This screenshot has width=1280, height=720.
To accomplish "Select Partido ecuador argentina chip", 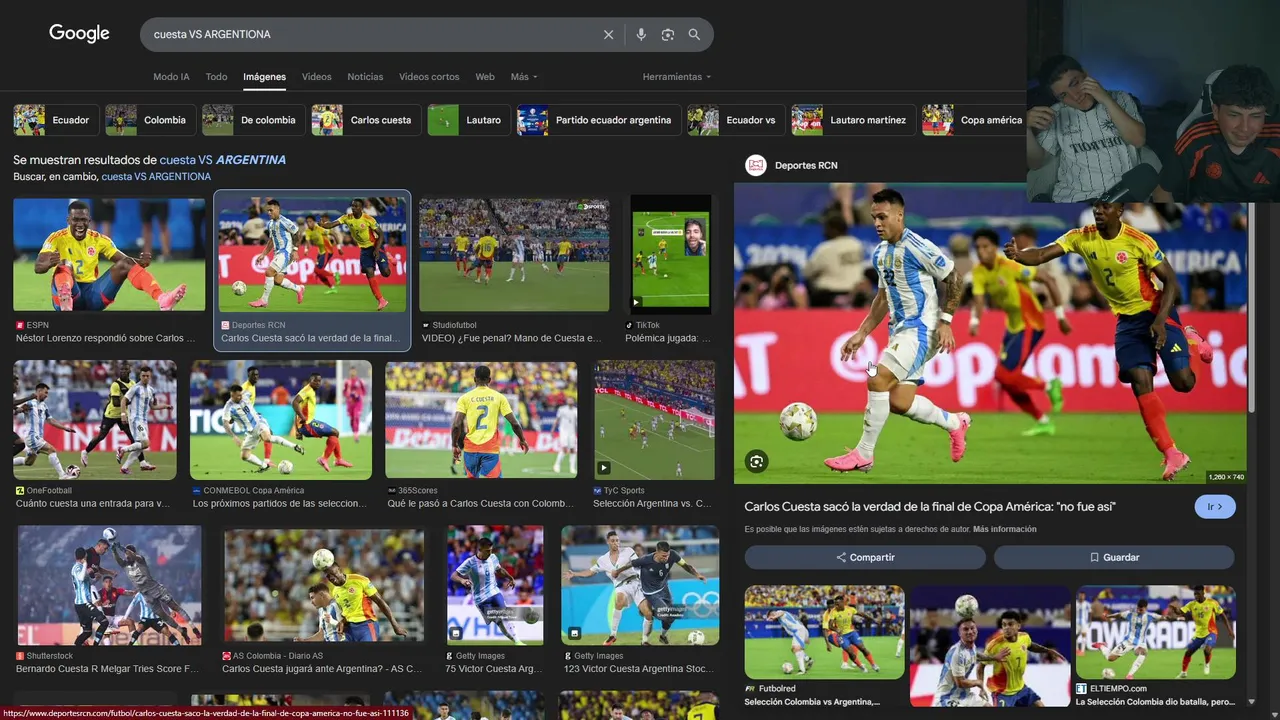I will (x=598, y=120).
